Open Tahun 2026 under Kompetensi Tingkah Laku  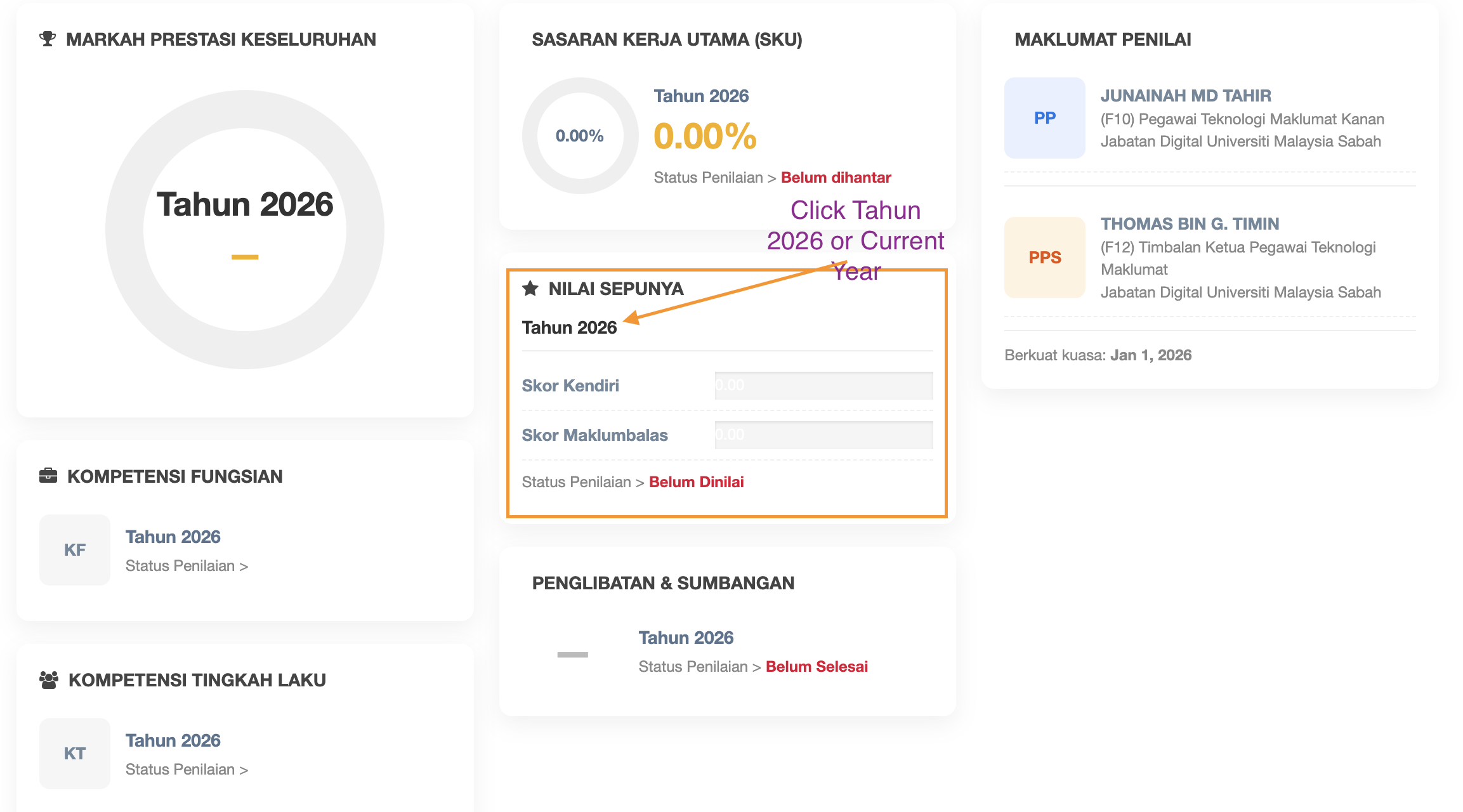[x=173, y=740]
